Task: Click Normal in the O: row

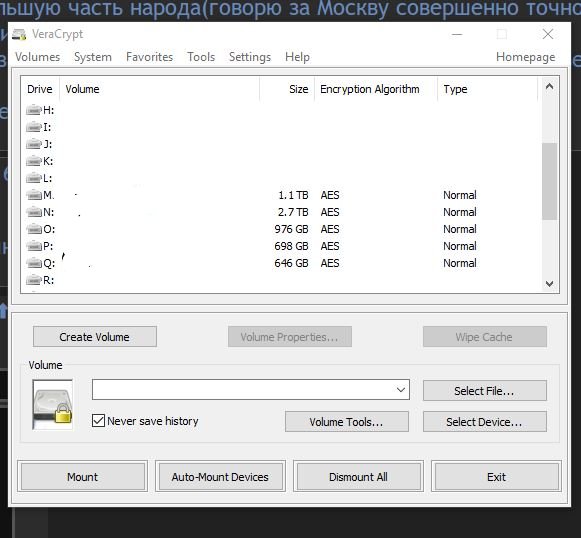Action: 460,229
